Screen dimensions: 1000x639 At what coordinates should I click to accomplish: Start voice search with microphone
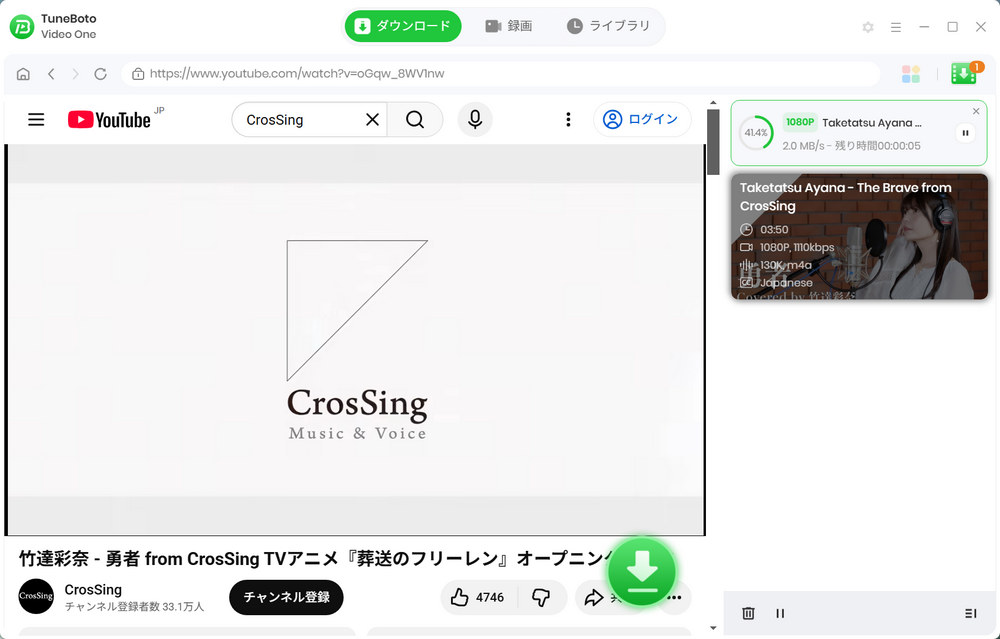(x=475, y=119)
